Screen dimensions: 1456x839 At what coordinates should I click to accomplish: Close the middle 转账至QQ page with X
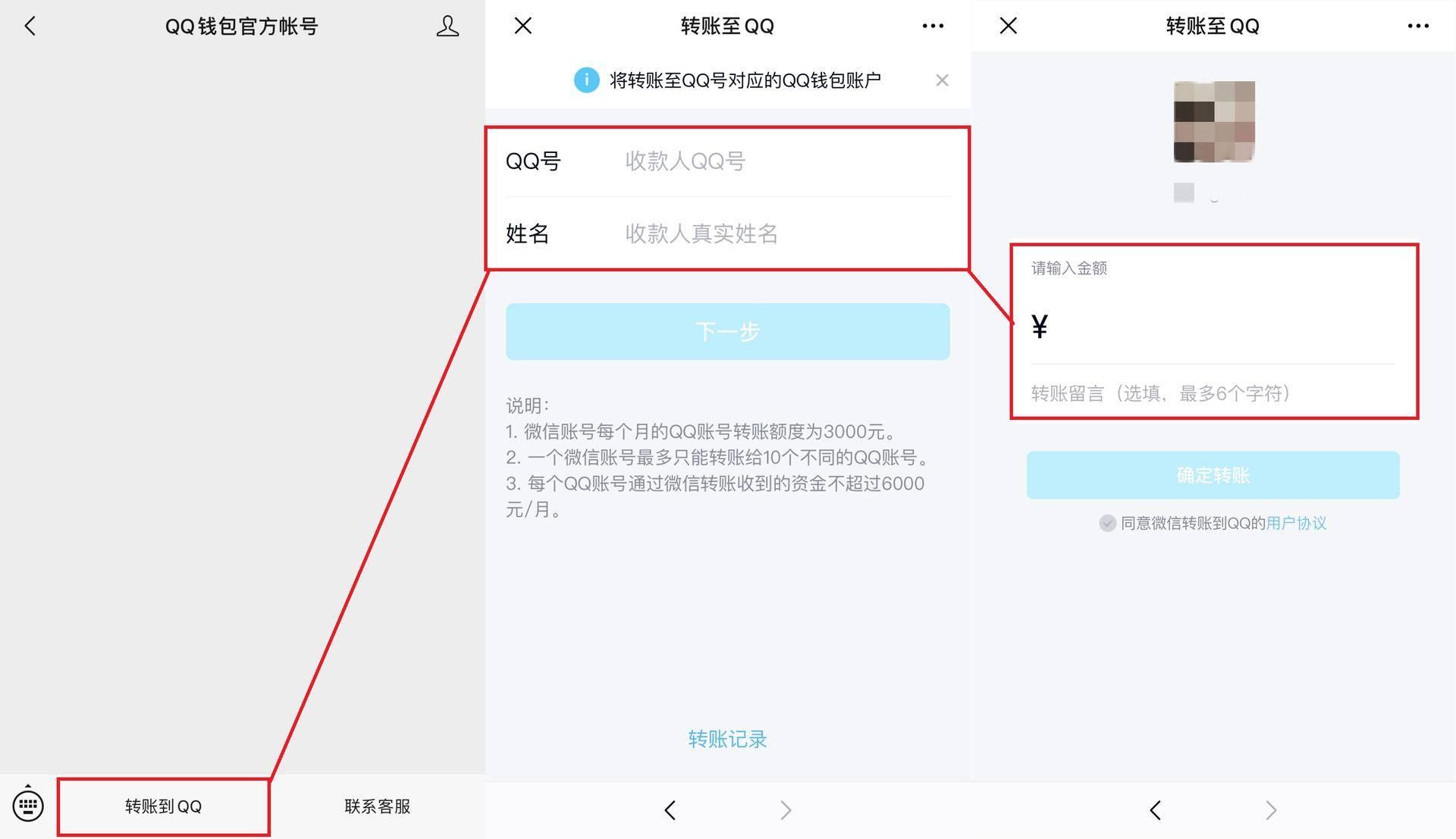[522, 26]
